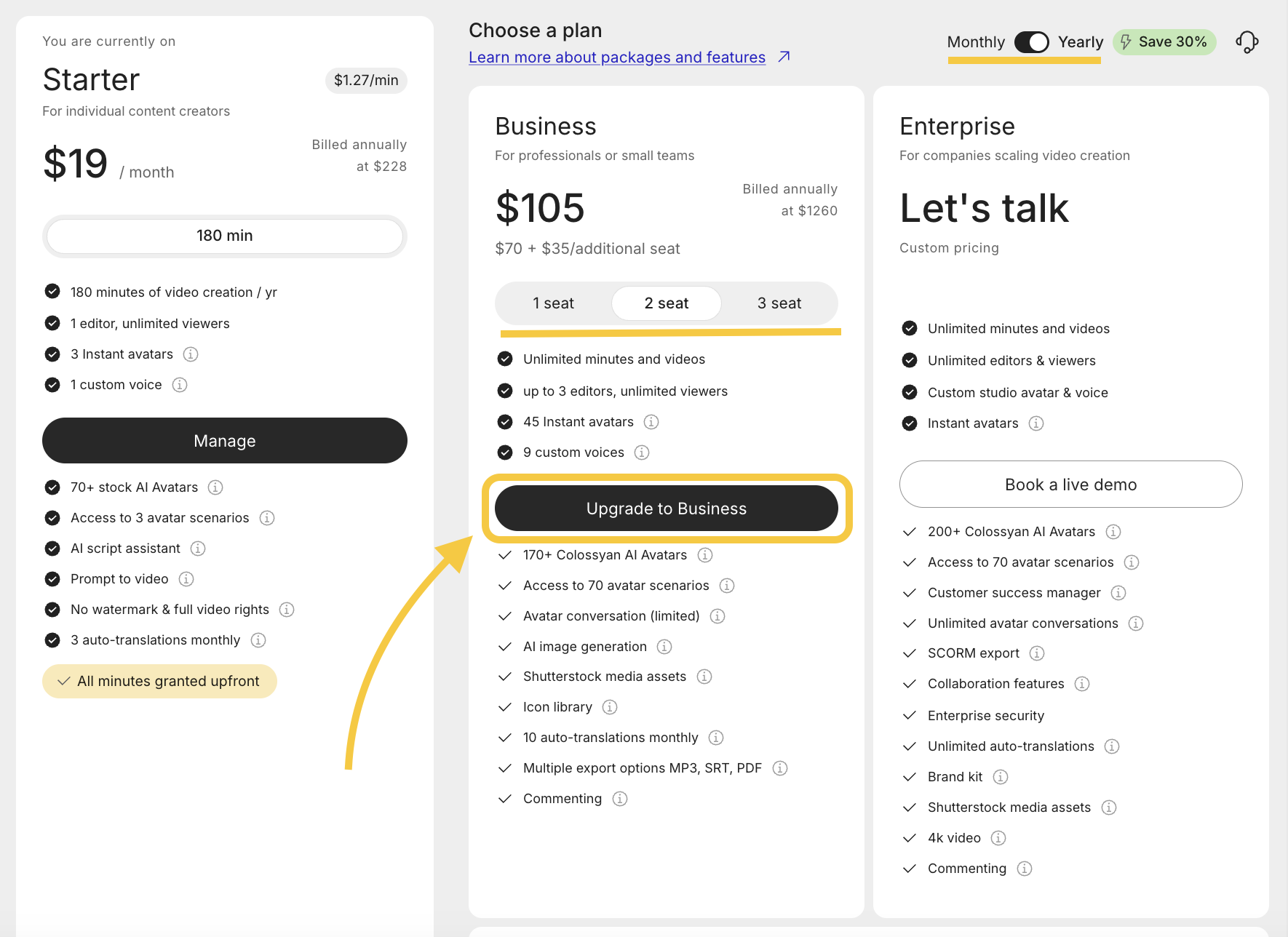Click info icon next to 3 Instant avatars
Image resolution: width=1288 pixels, height=937 pixels.
pyautogui.click(x=191, y=354)
